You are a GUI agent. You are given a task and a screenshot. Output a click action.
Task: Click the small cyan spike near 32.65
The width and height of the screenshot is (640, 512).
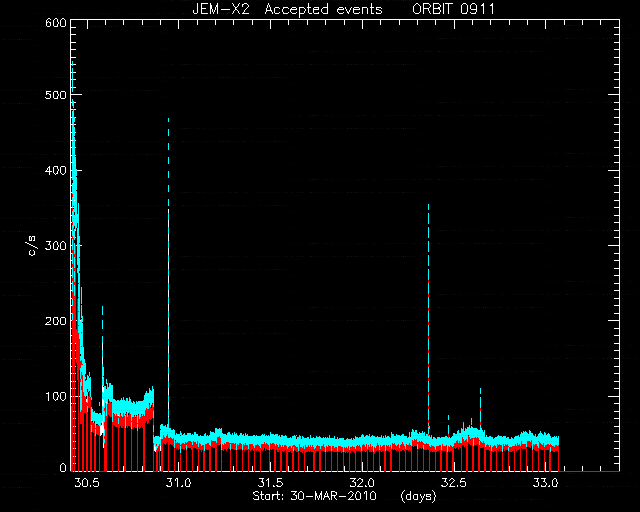pyautogui.click(x=480, y=407)
